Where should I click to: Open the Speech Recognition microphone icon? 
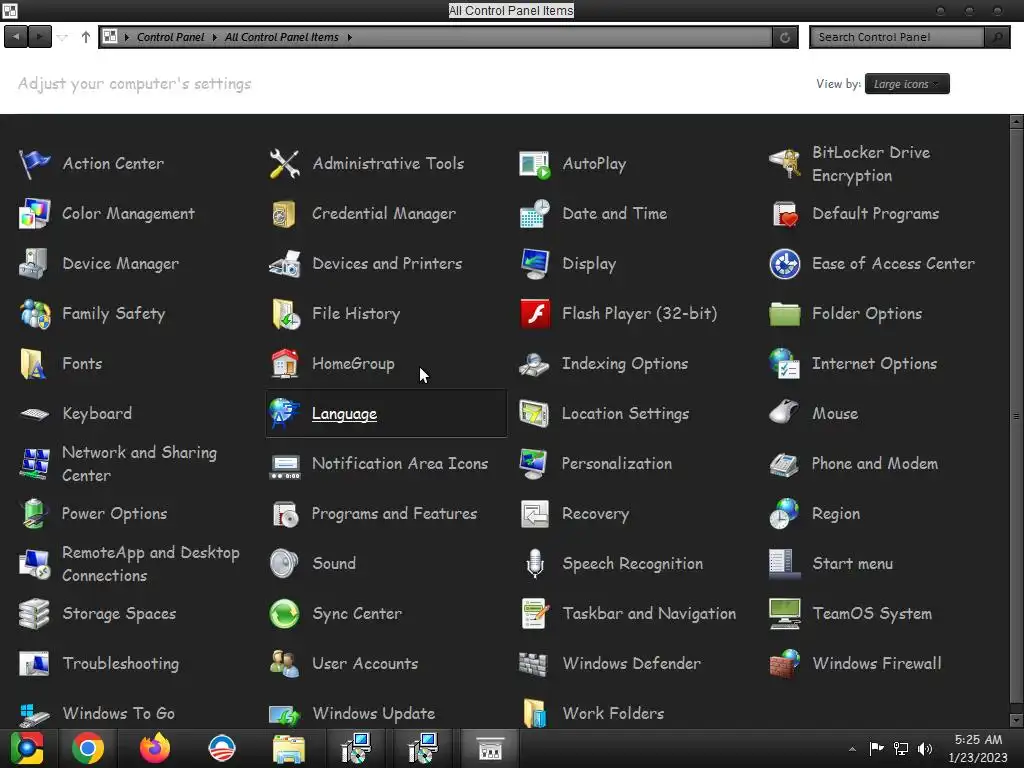[x=534, y=564]
